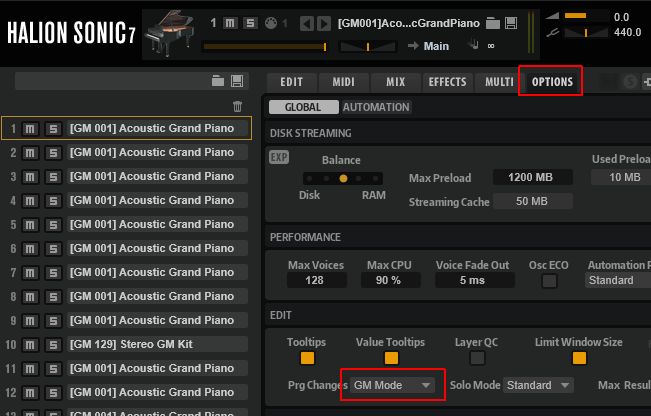The image size is (651, 416).
Task: Toggle the Tooltips checkbox
Action: point(307,358)
